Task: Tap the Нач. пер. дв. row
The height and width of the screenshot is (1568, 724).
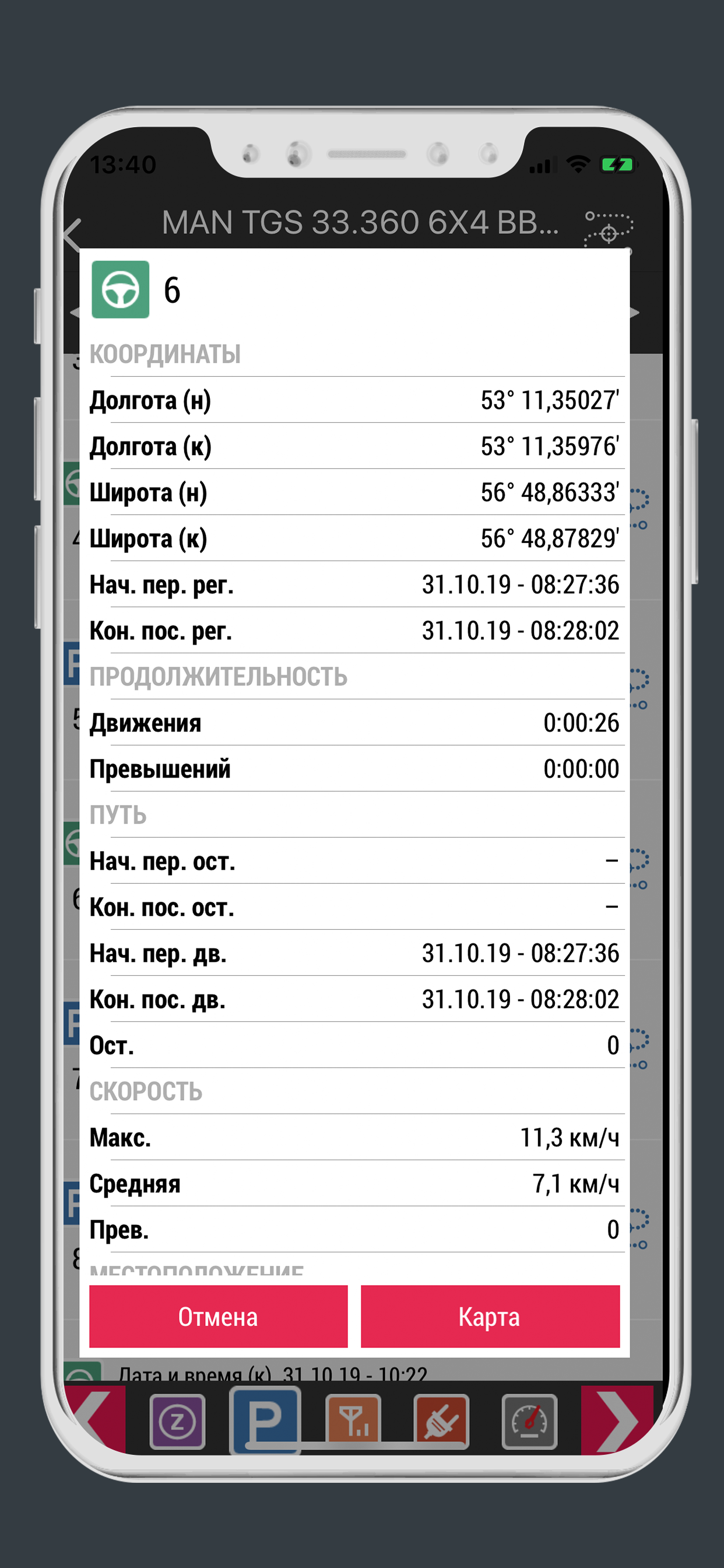Action: tap(354, 953)
